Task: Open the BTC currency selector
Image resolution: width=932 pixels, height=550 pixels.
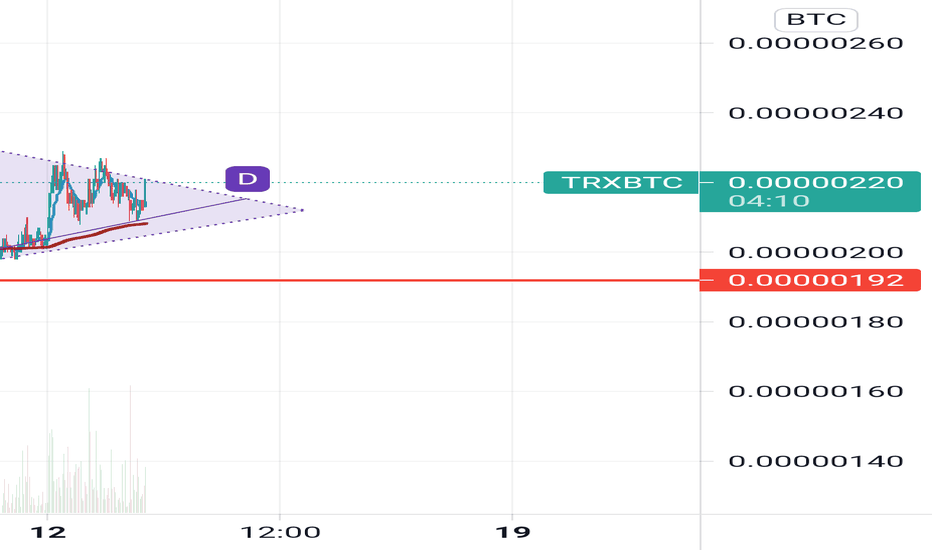Action: pyautogui.click(x=816, y=20)
